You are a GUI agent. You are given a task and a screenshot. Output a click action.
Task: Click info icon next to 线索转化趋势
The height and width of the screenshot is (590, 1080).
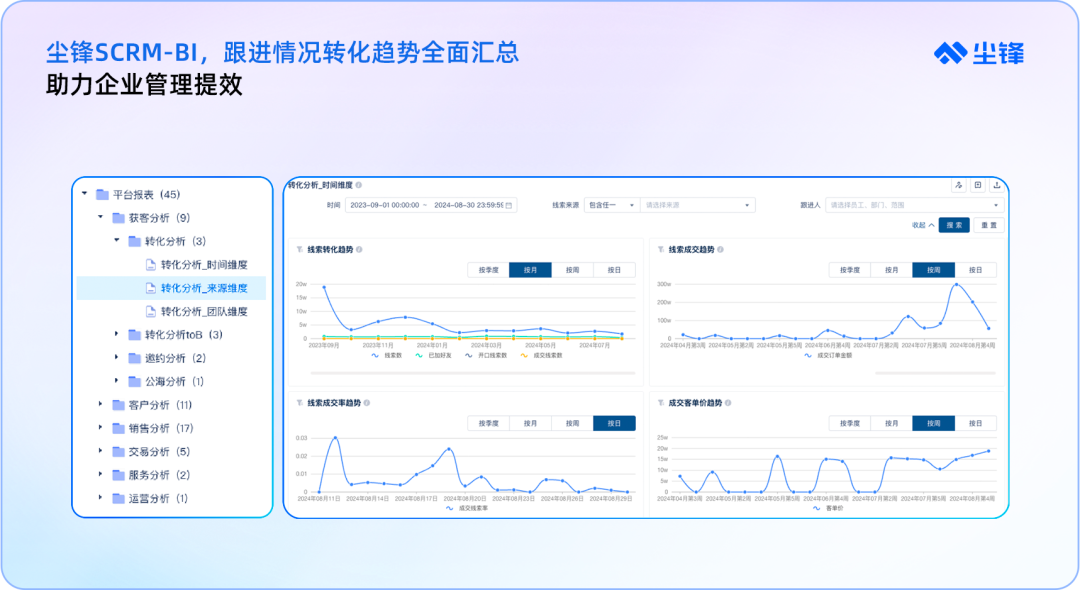tap(359, 250)
